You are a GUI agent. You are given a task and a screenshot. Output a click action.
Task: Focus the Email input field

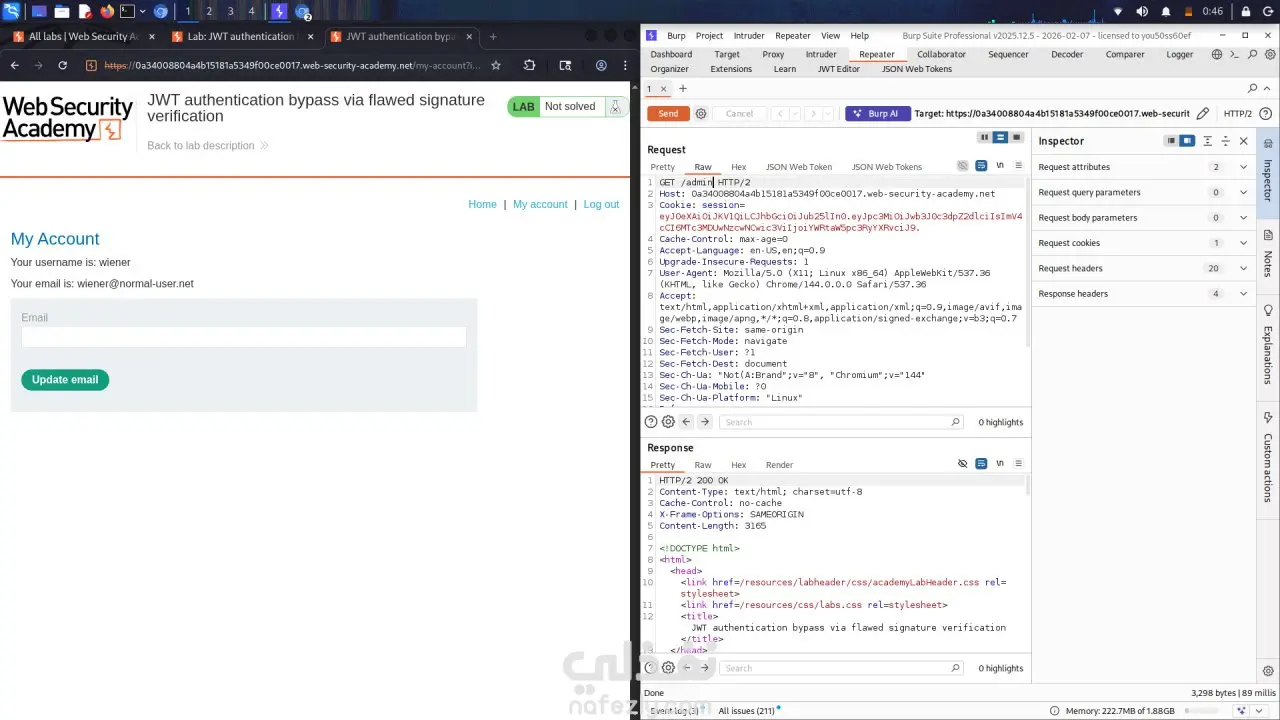pyautogui.click(x=244, y=337)
